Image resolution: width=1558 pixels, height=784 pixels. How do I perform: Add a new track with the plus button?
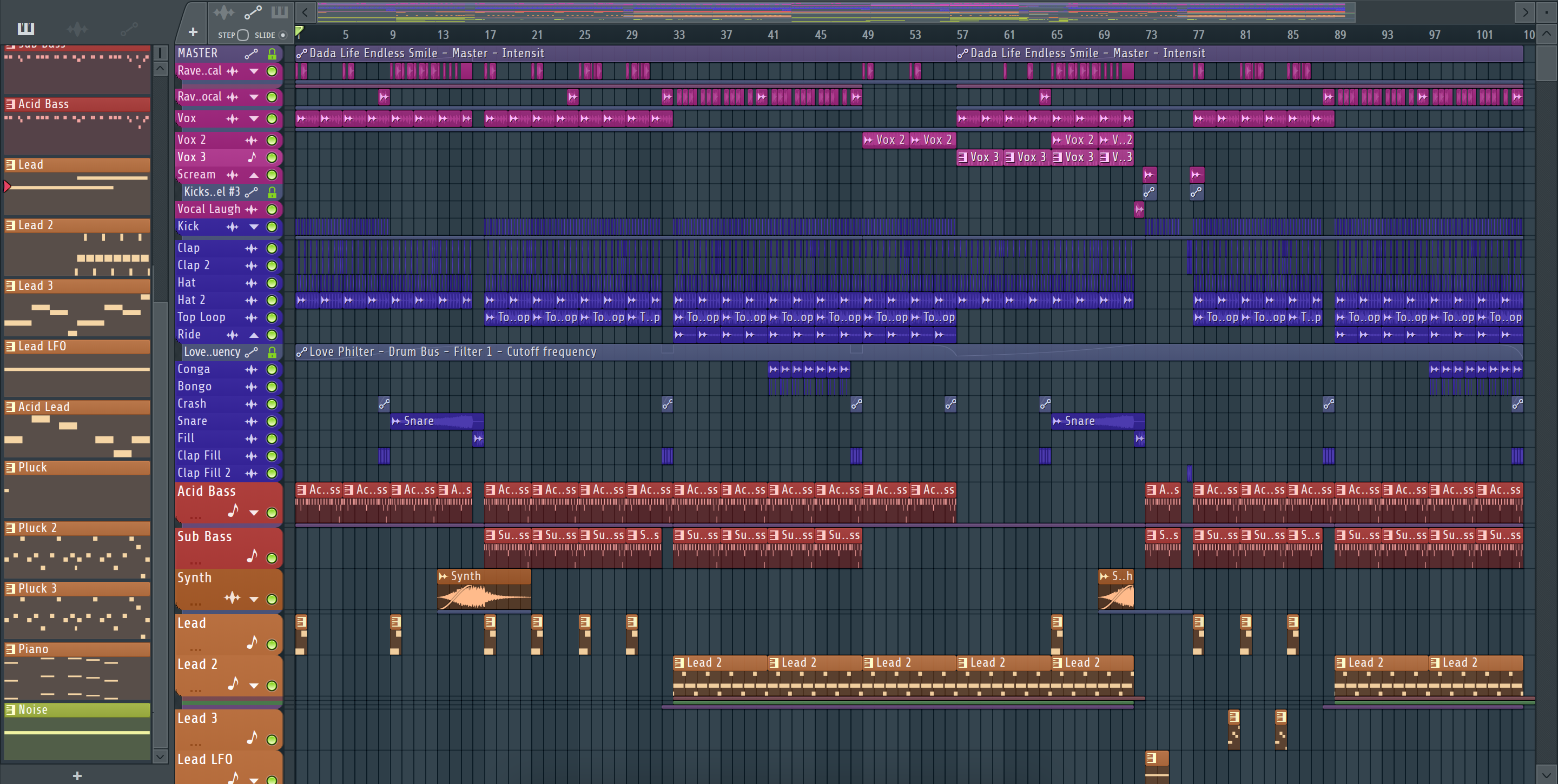[193, 32]
